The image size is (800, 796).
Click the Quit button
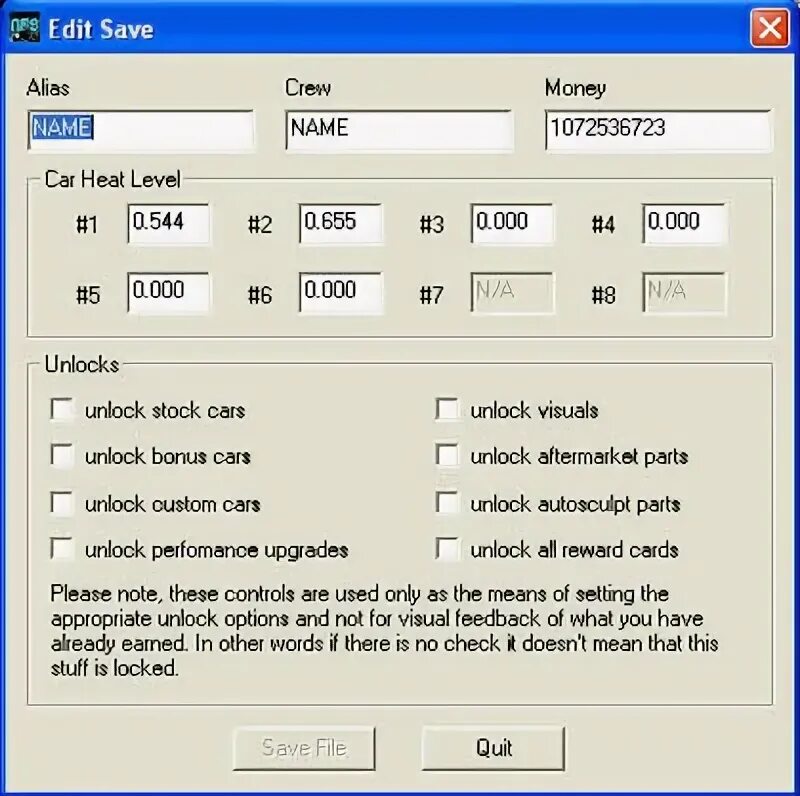493,748
